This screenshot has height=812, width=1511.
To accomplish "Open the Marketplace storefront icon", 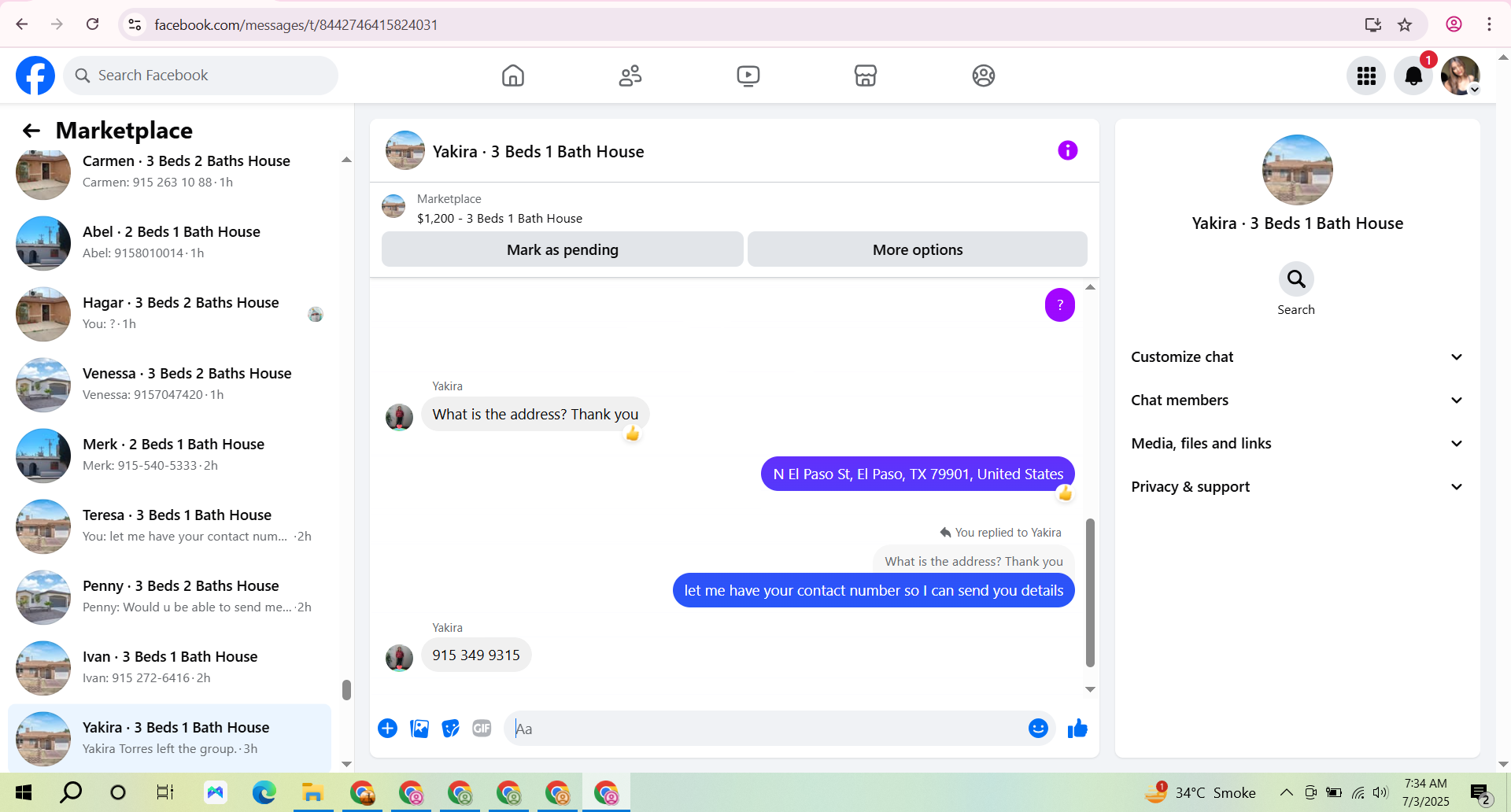I will coord(866,76).
